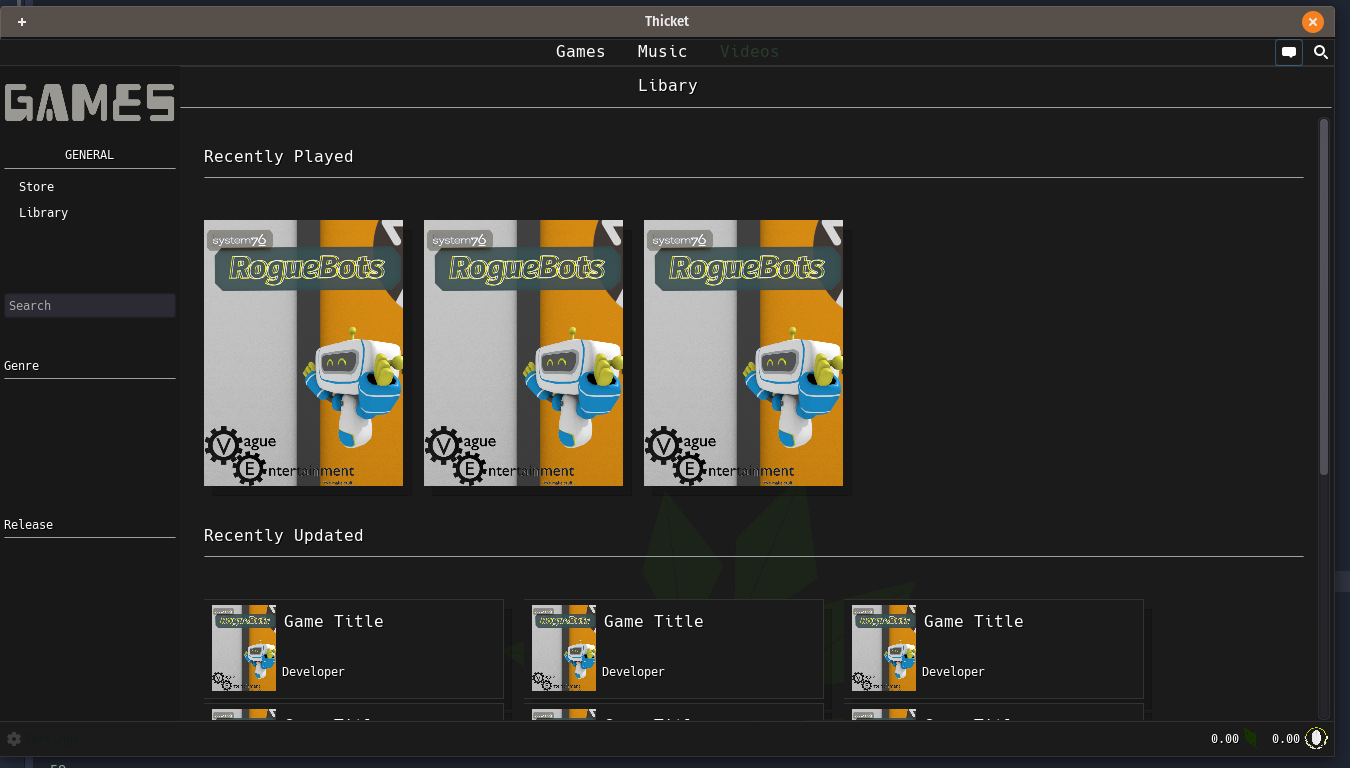Image resolution: width=1350 pixels, height=768 pixels.
Task: Expand the Release filter section
Action: pyautogui.click(x=29, y=525)
